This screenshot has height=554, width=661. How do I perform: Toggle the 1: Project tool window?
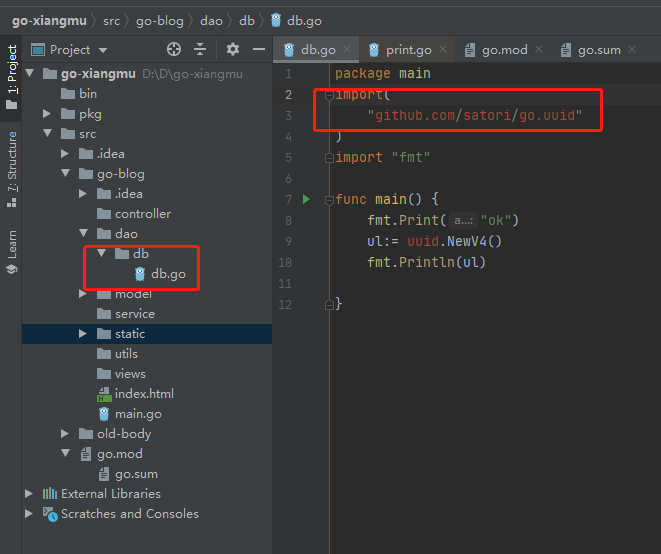[x=11, y=78]
